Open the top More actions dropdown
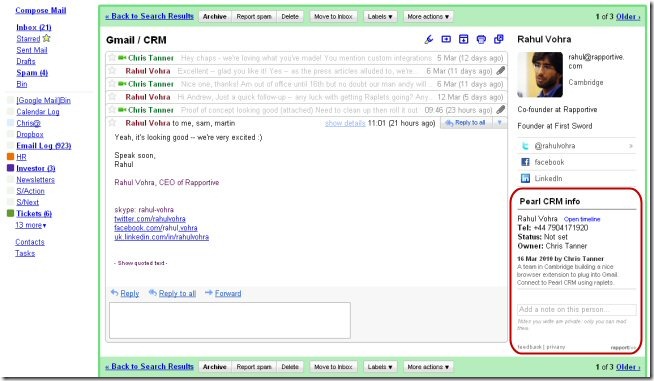 [428, 16]
